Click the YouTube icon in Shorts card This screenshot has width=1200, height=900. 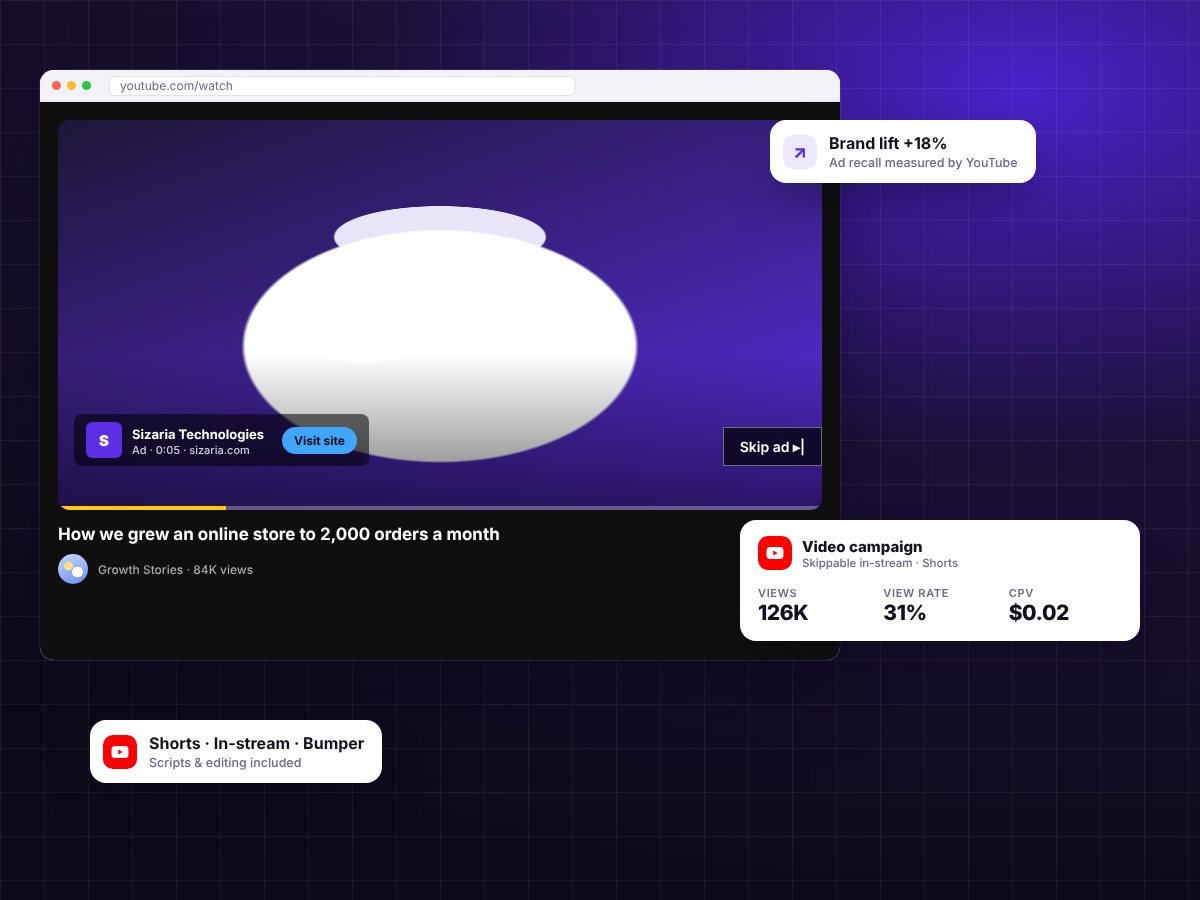(120, 751)
